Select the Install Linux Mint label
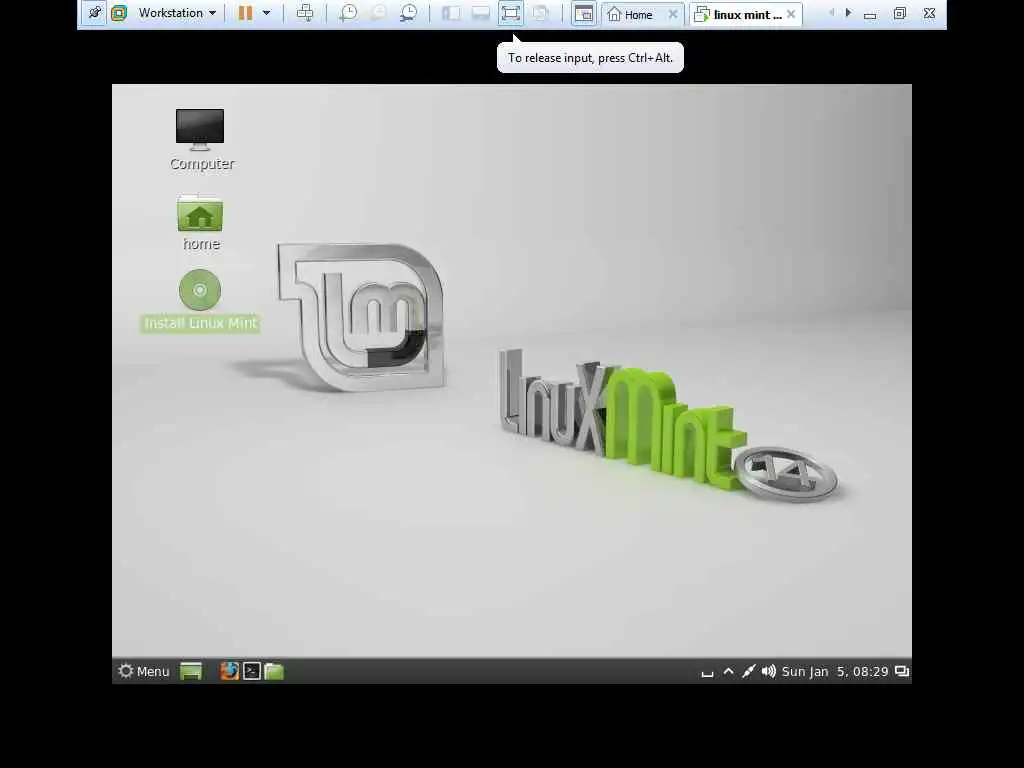The height and width of the screenshot is (768, 1024). [x=200, y=323]
